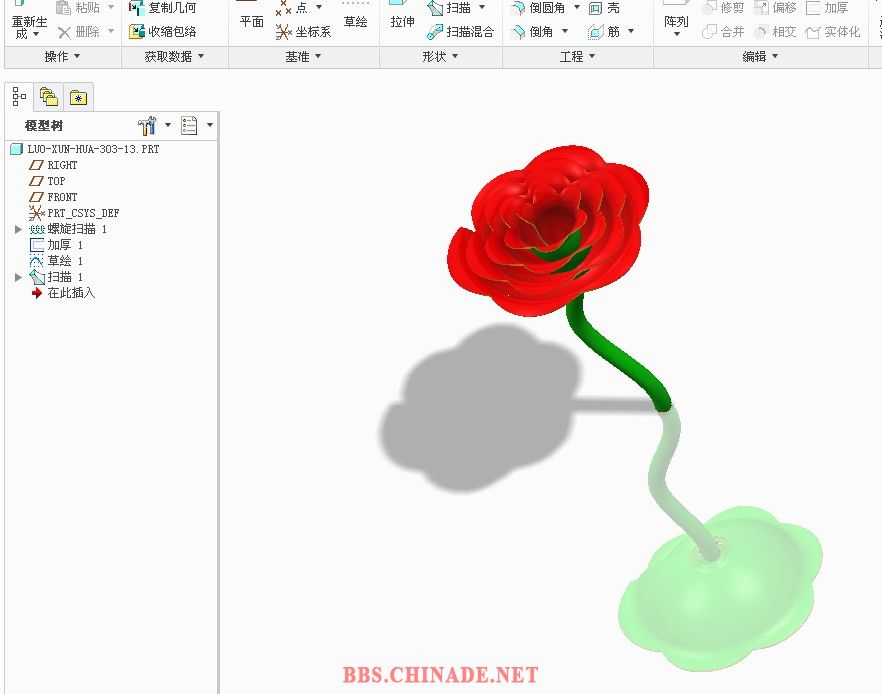The height and width of the screenshot is (694, 882).
Task: Click the Shell (壳) icon
Action: 595,8
